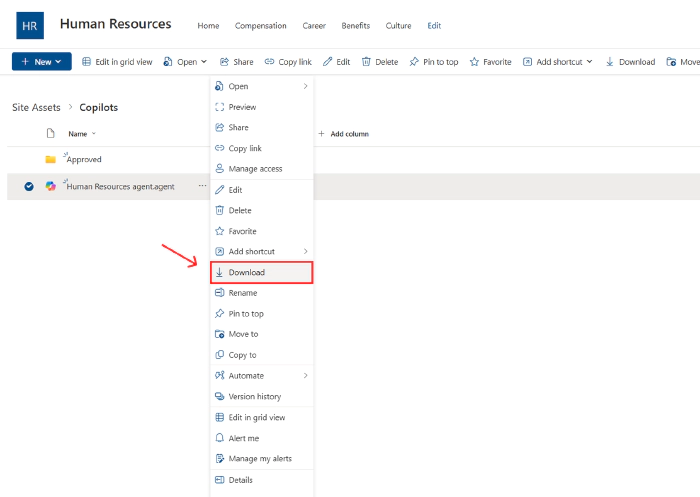Open the Career navigation tab
This screenshot has height=497, width=700.
pos(314,26)
